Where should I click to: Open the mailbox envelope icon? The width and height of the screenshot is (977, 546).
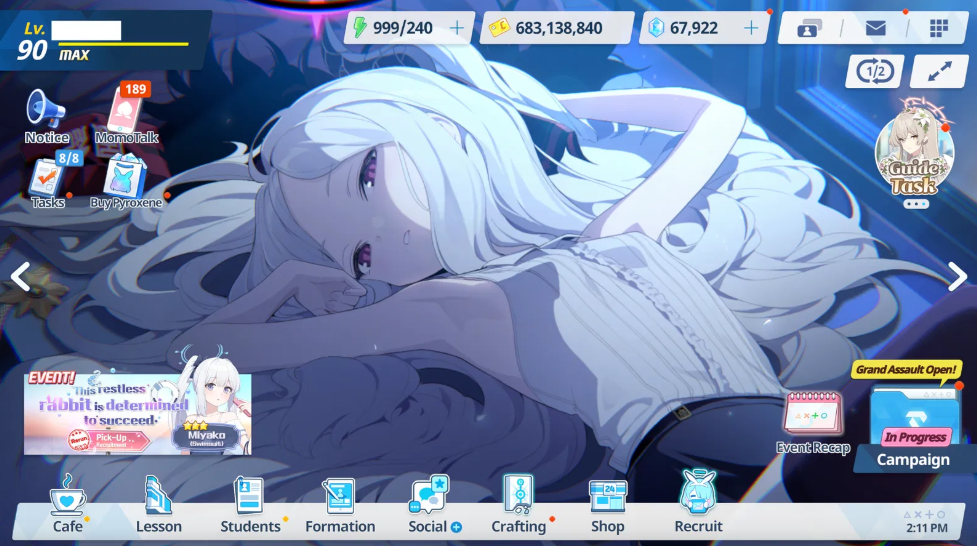875,28
